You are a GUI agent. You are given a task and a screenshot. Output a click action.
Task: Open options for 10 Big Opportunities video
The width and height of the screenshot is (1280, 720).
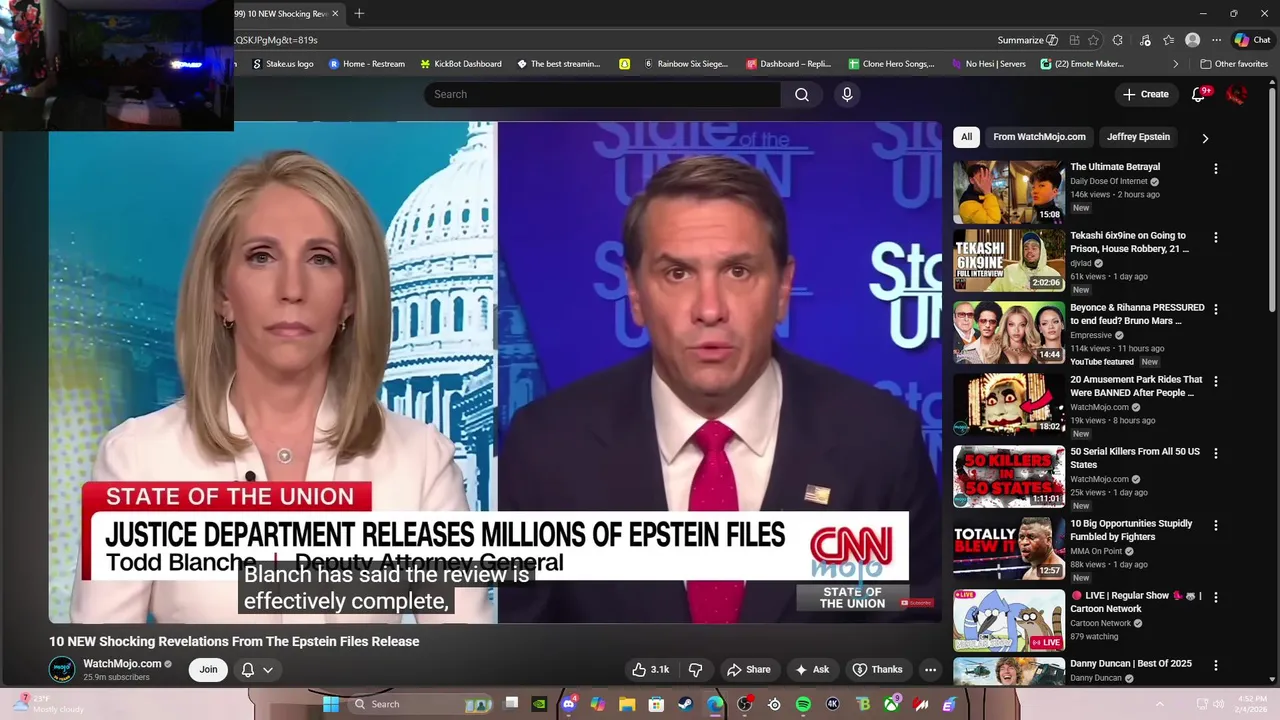point(1216,525)
